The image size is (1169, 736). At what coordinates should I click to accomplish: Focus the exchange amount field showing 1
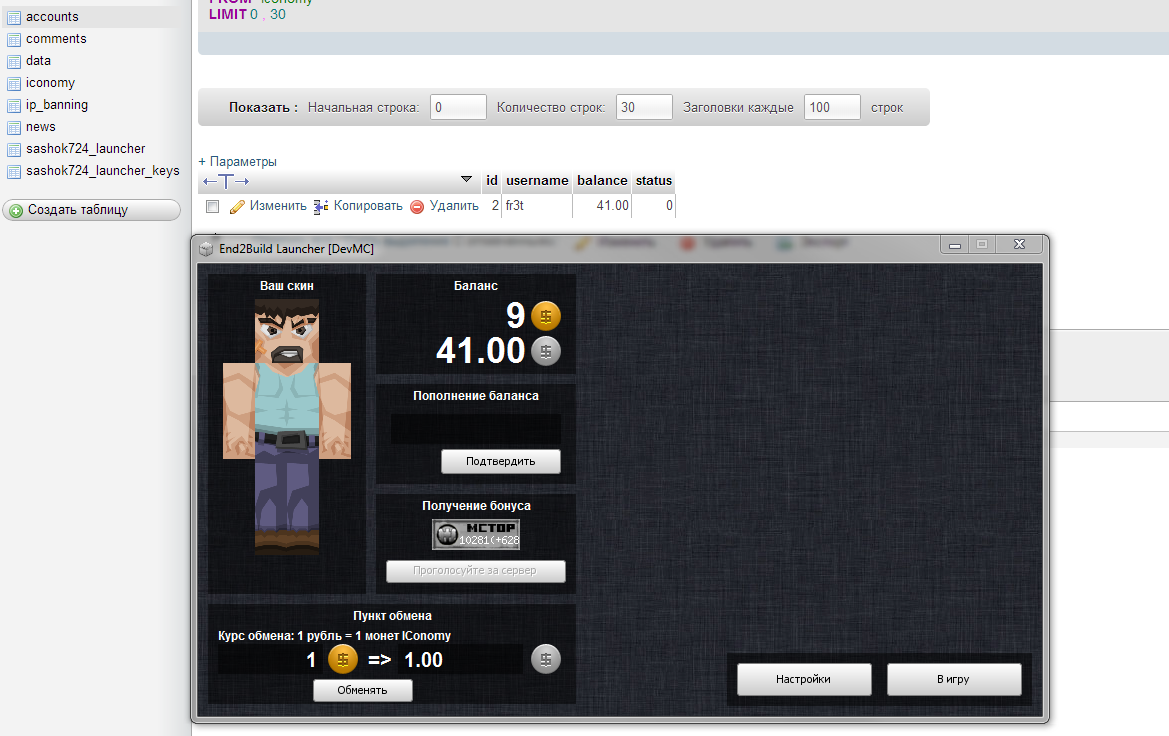(x=272, y=660)
